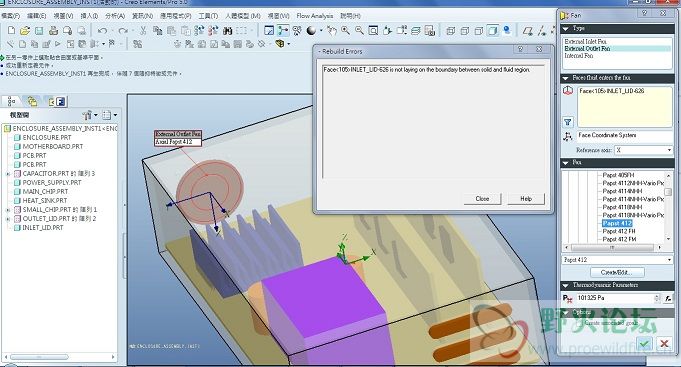Switch to hidden line display mode
Image resolution: width=681 pixels, height=367 pixels.
pyautogui.click(x=465, y=30)
